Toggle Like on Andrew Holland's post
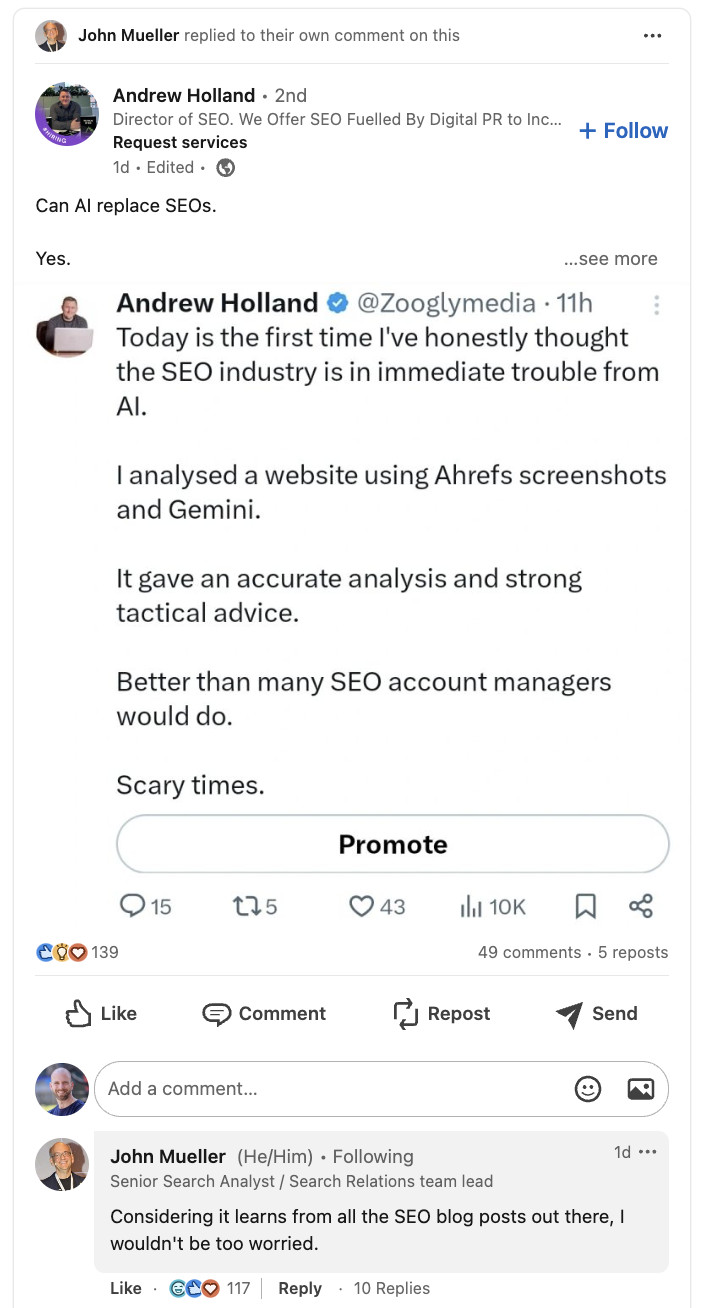The image size is (702, 1308). pos(100,1013)
